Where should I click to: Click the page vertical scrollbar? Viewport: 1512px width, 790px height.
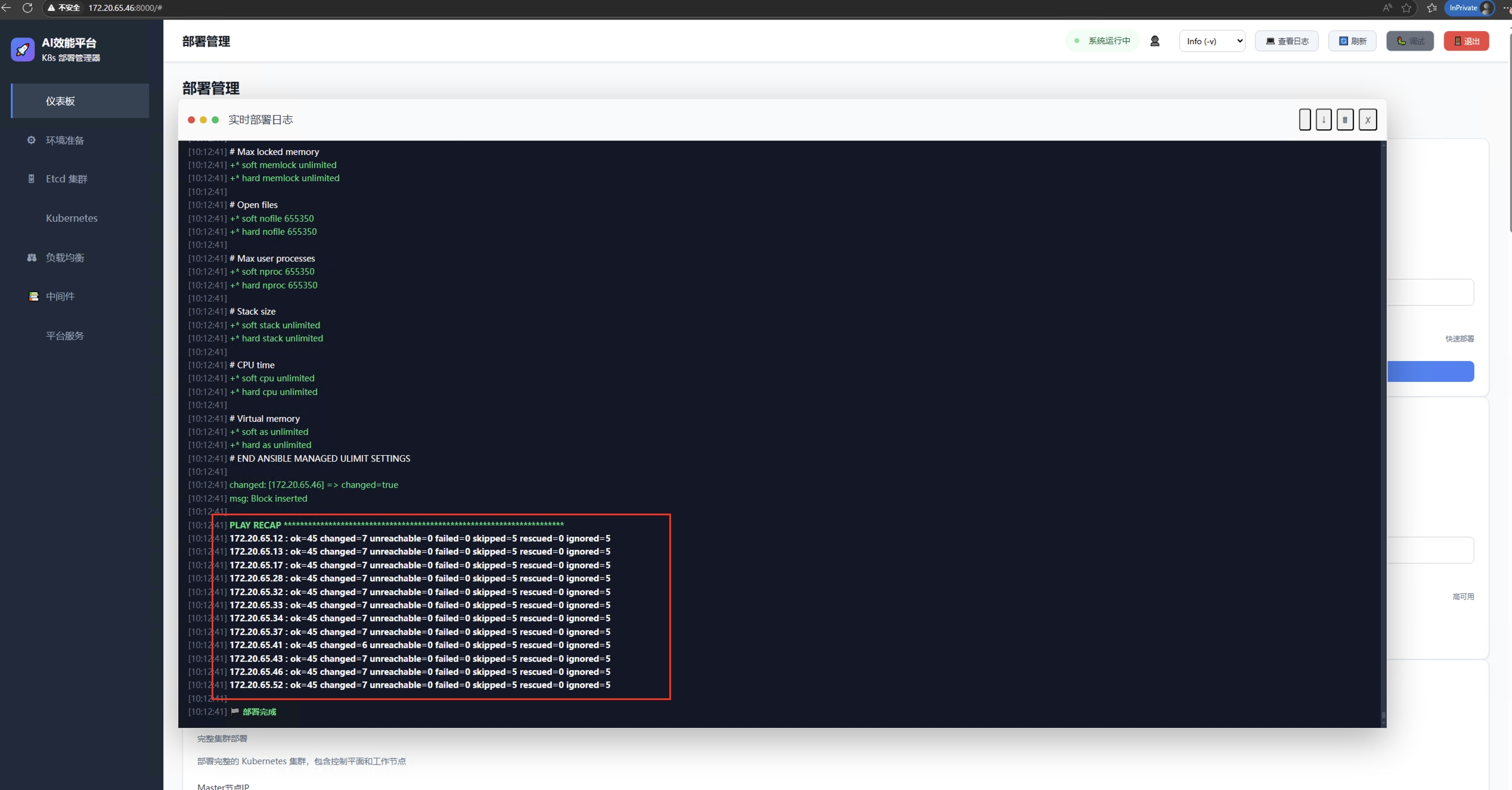pos(1509,133)
